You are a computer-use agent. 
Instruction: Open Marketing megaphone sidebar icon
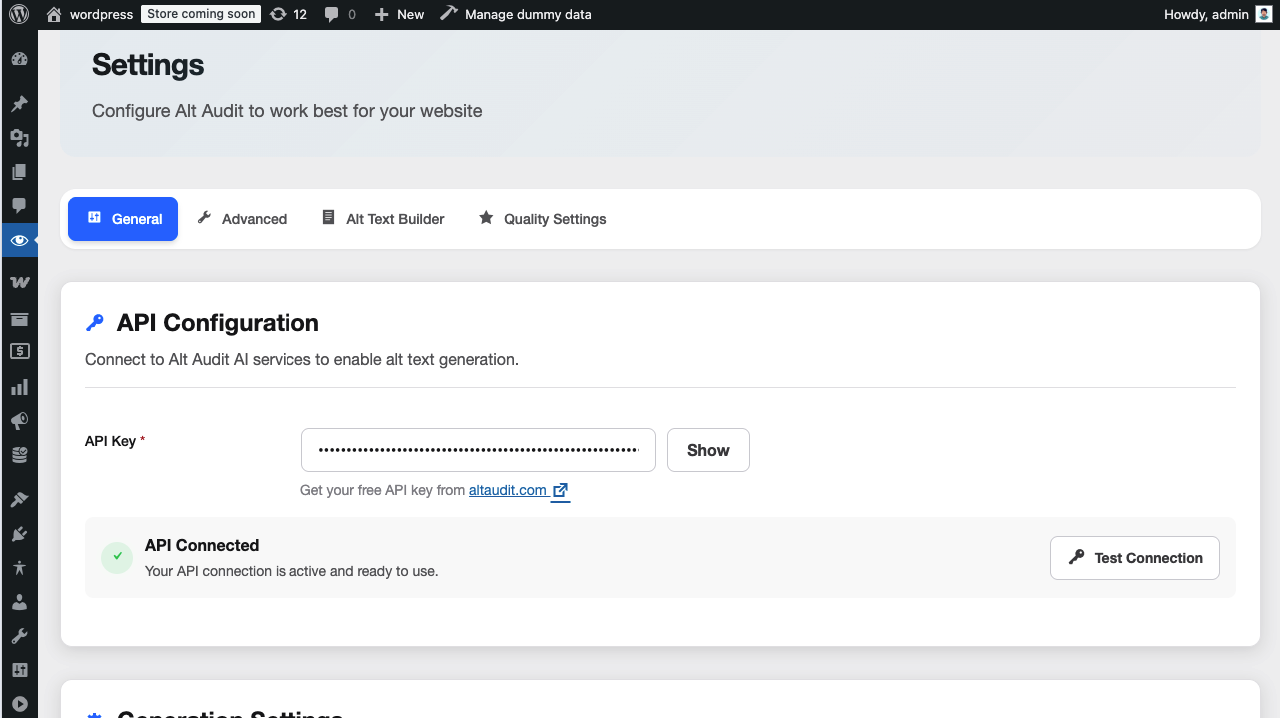(19, 421)
